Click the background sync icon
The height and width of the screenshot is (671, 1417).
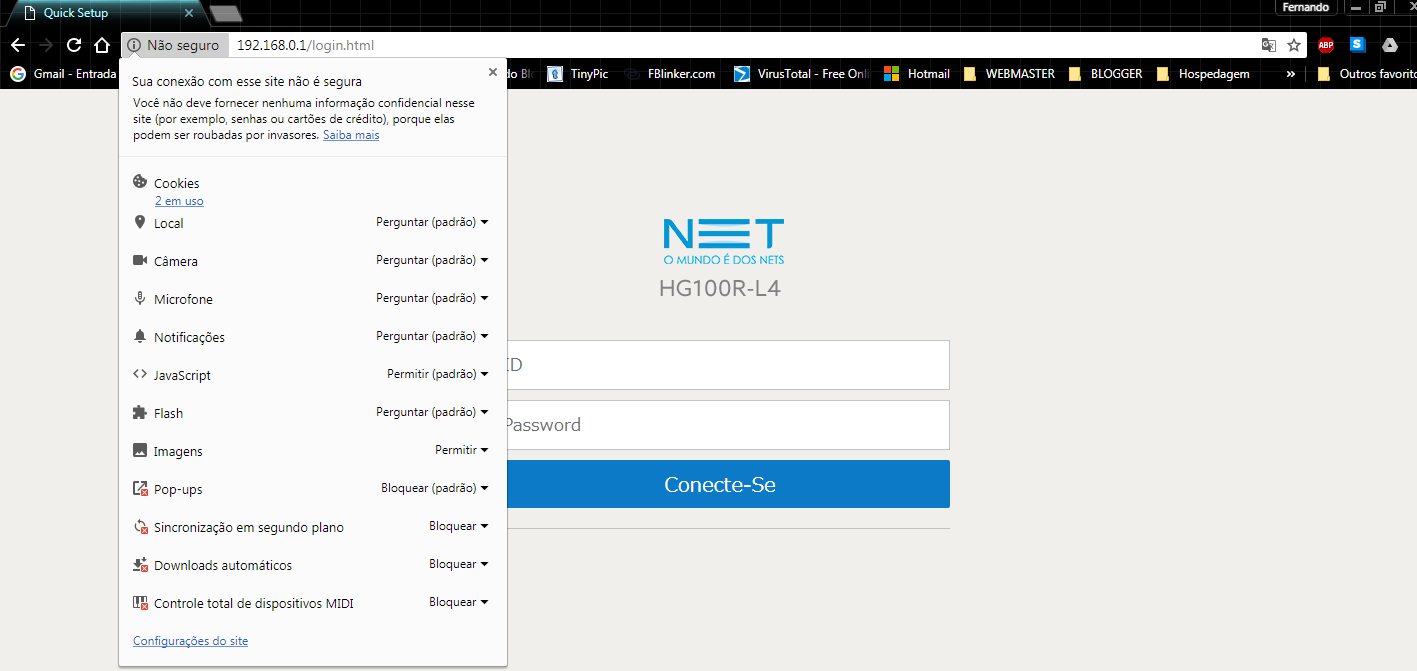(x=140, y=527)
